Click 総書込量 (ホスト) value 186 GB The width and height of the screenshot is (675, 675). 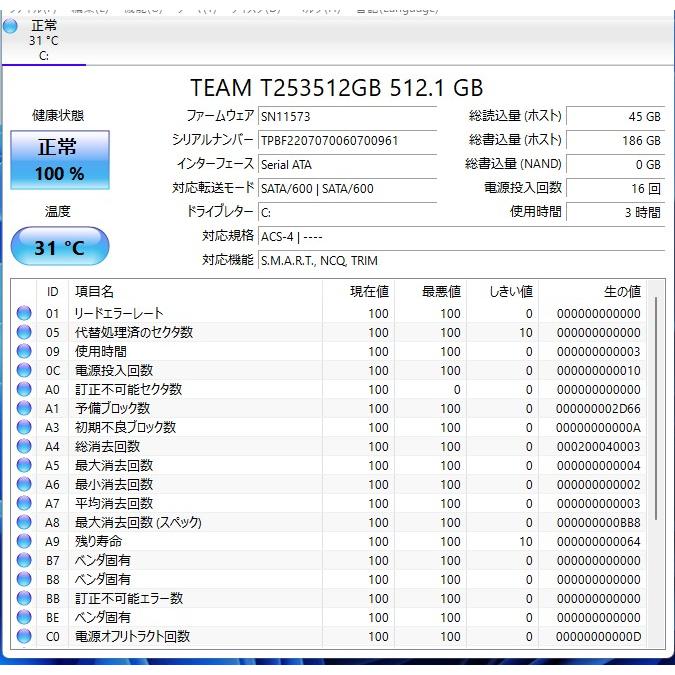tap(616, 141)
